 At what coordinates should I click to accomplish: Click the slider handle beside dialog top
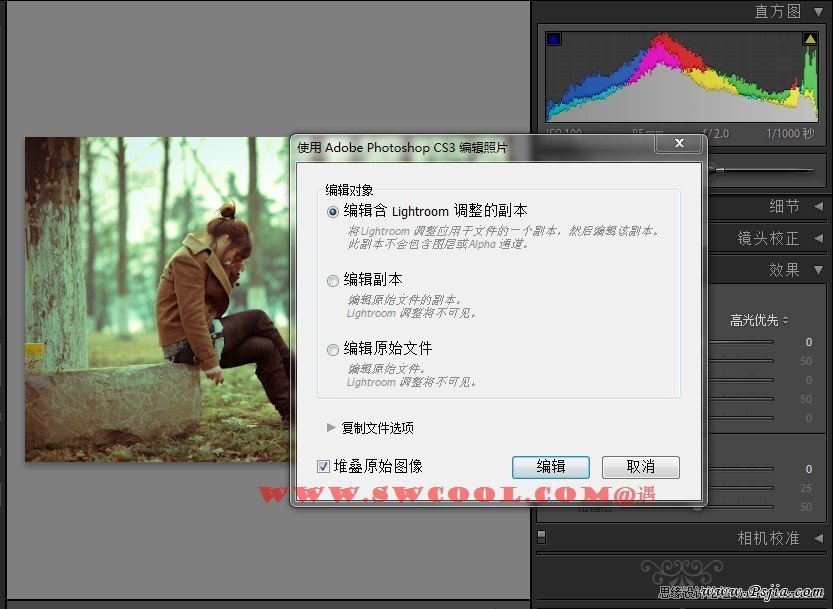pyautogui.click(x=719, y=170)
